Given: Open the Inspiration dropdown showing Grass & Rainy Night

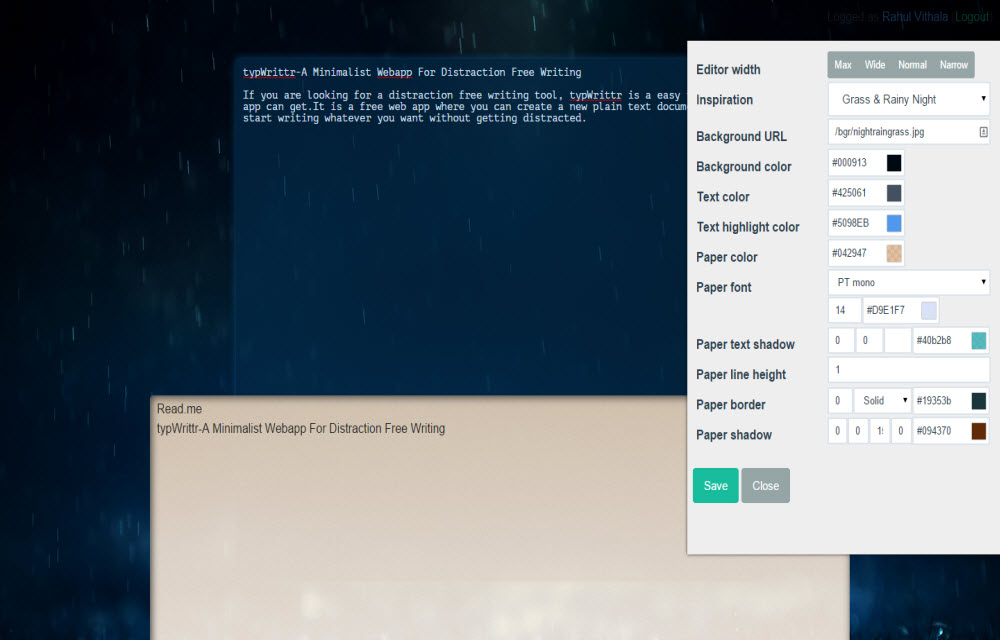Looking at the screenshot, I should 909,99.
